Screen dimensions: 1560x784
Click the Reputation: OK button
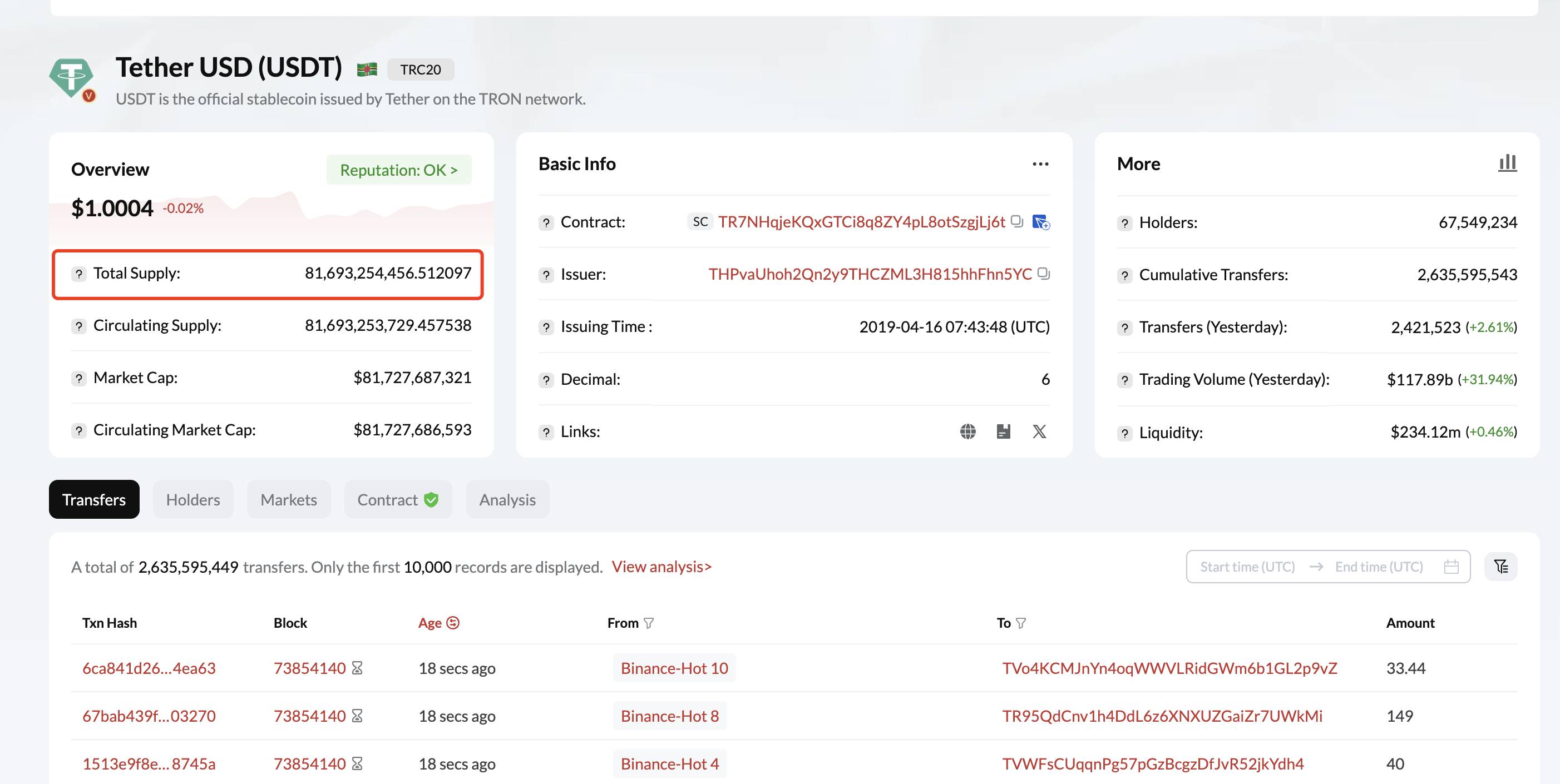398,170
